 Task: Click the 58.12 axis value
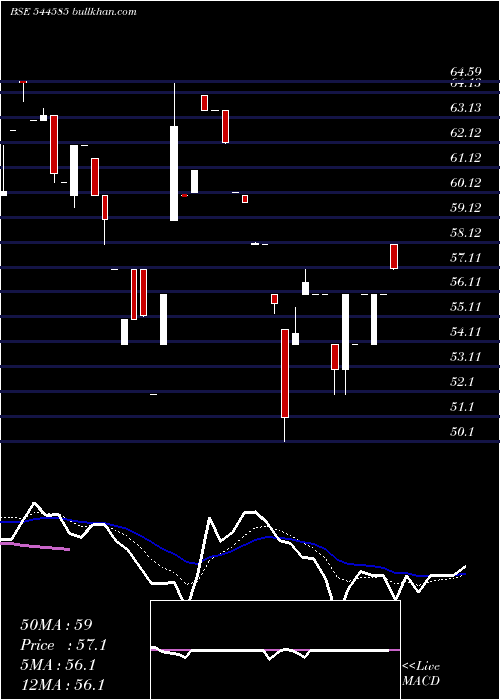point(466,233)
